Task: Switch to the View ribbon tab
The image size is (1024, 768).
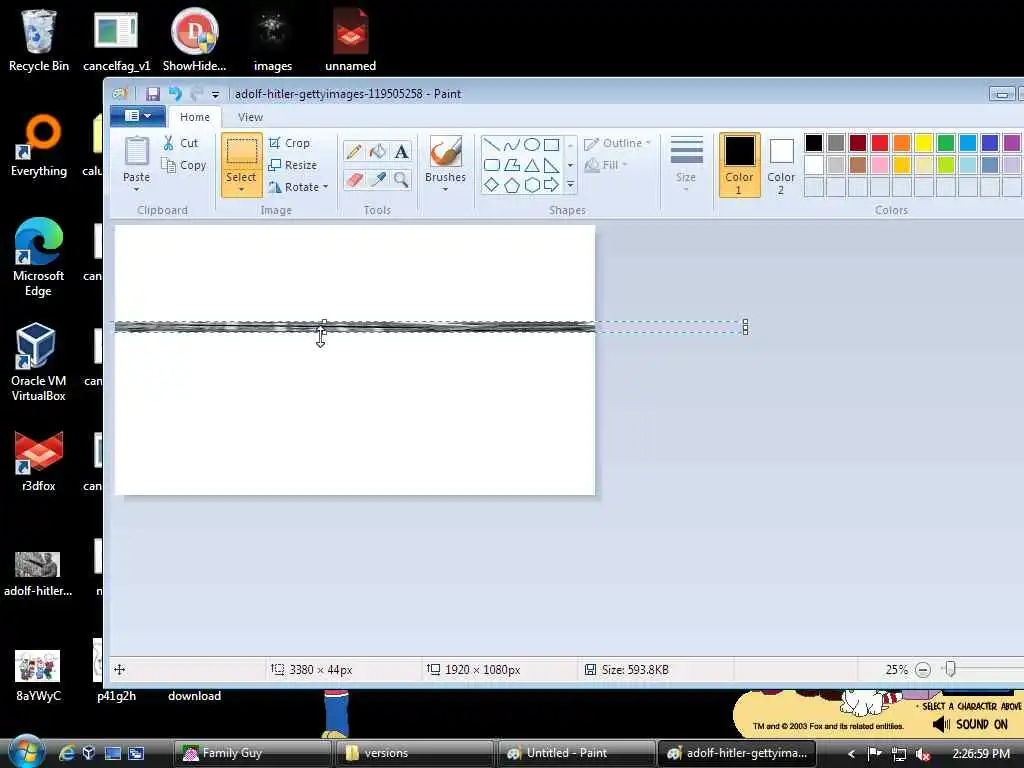Action: [250, 117]
